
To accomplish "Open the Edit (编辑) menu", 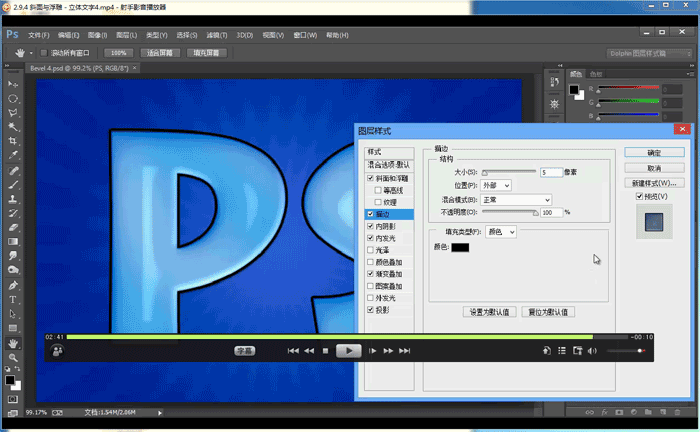I will click(68, 35).
